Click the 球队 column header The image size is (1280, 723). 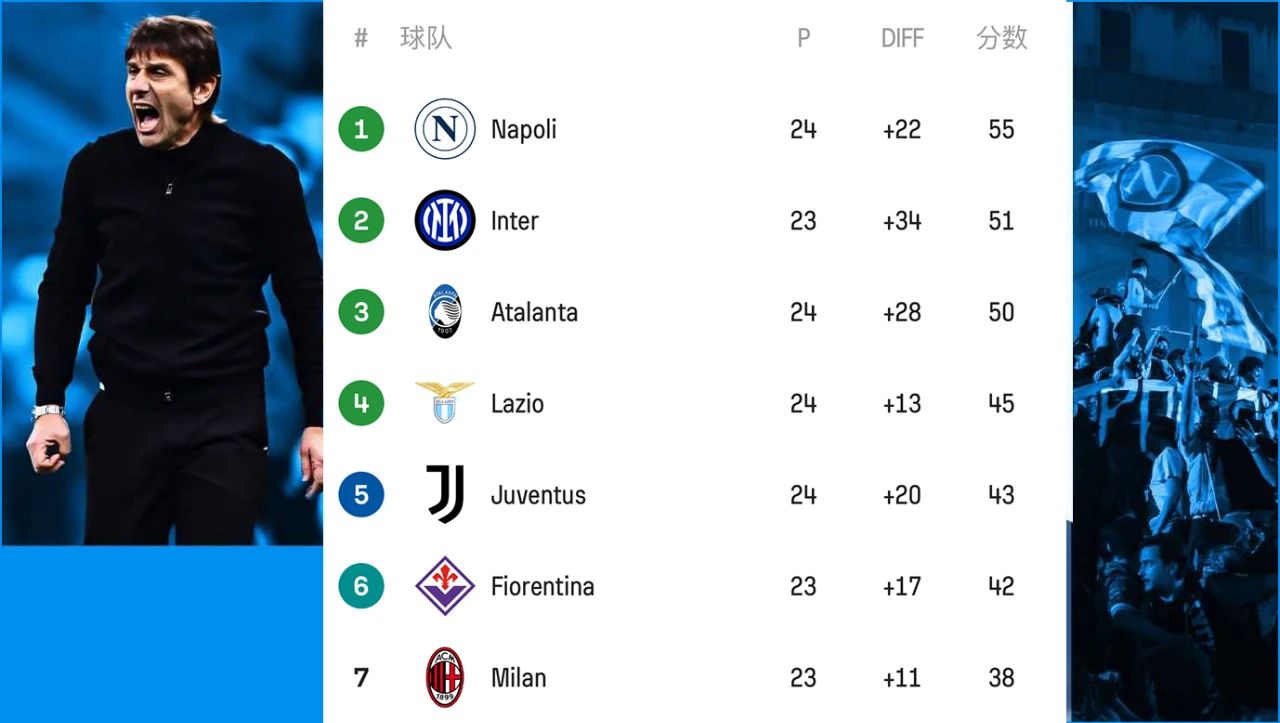426,38
